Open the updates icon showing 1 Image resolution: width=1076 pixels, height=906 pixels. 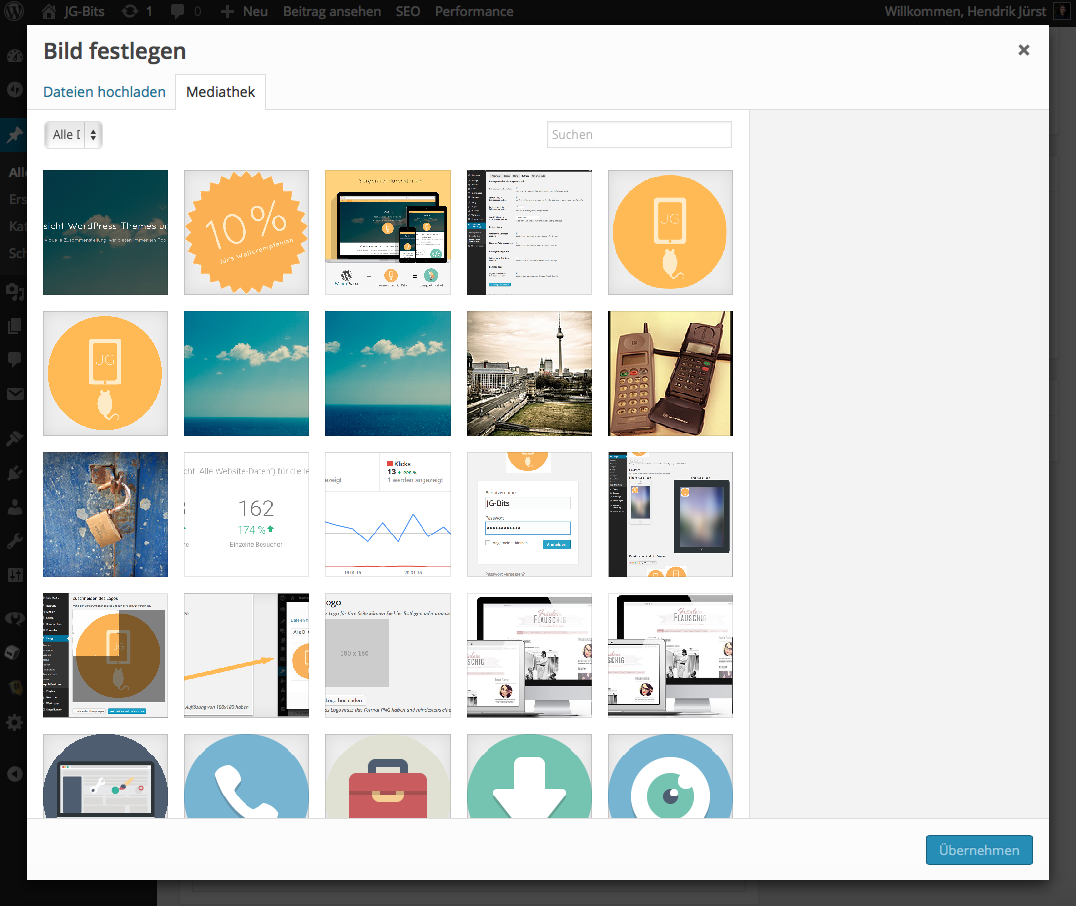130,12
